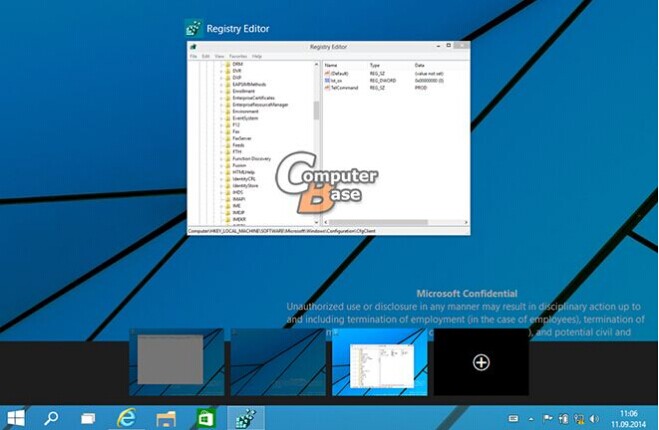This screenshot has width=659, height=430.
Task: Expand the IdentityCRL key
Action: 221,179
